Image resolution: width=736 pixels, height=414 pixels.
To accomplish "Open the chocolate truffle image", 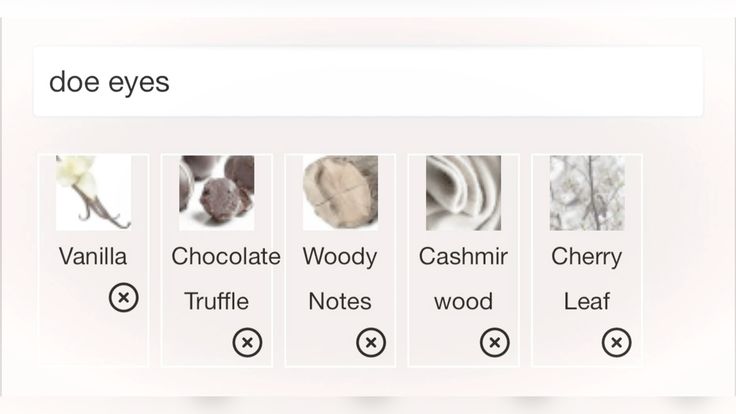I will [216, 192].
